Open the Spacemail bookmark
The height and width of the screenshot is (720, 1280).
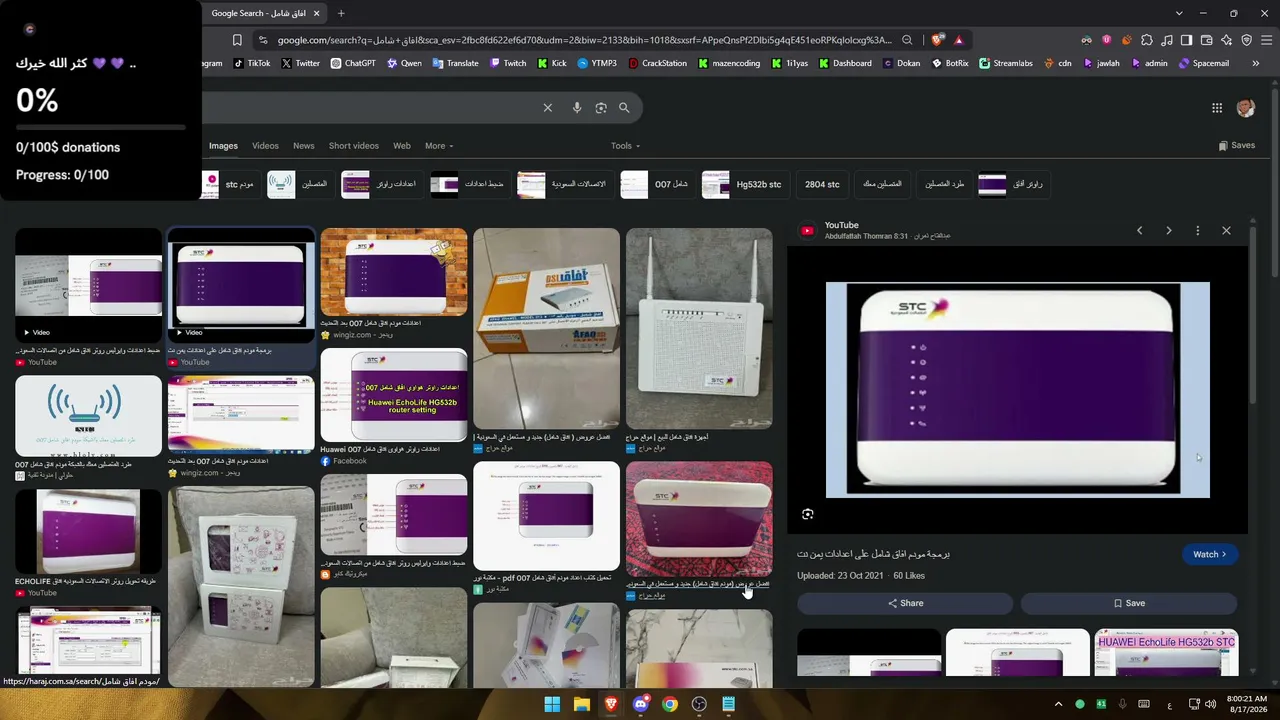1204,63
